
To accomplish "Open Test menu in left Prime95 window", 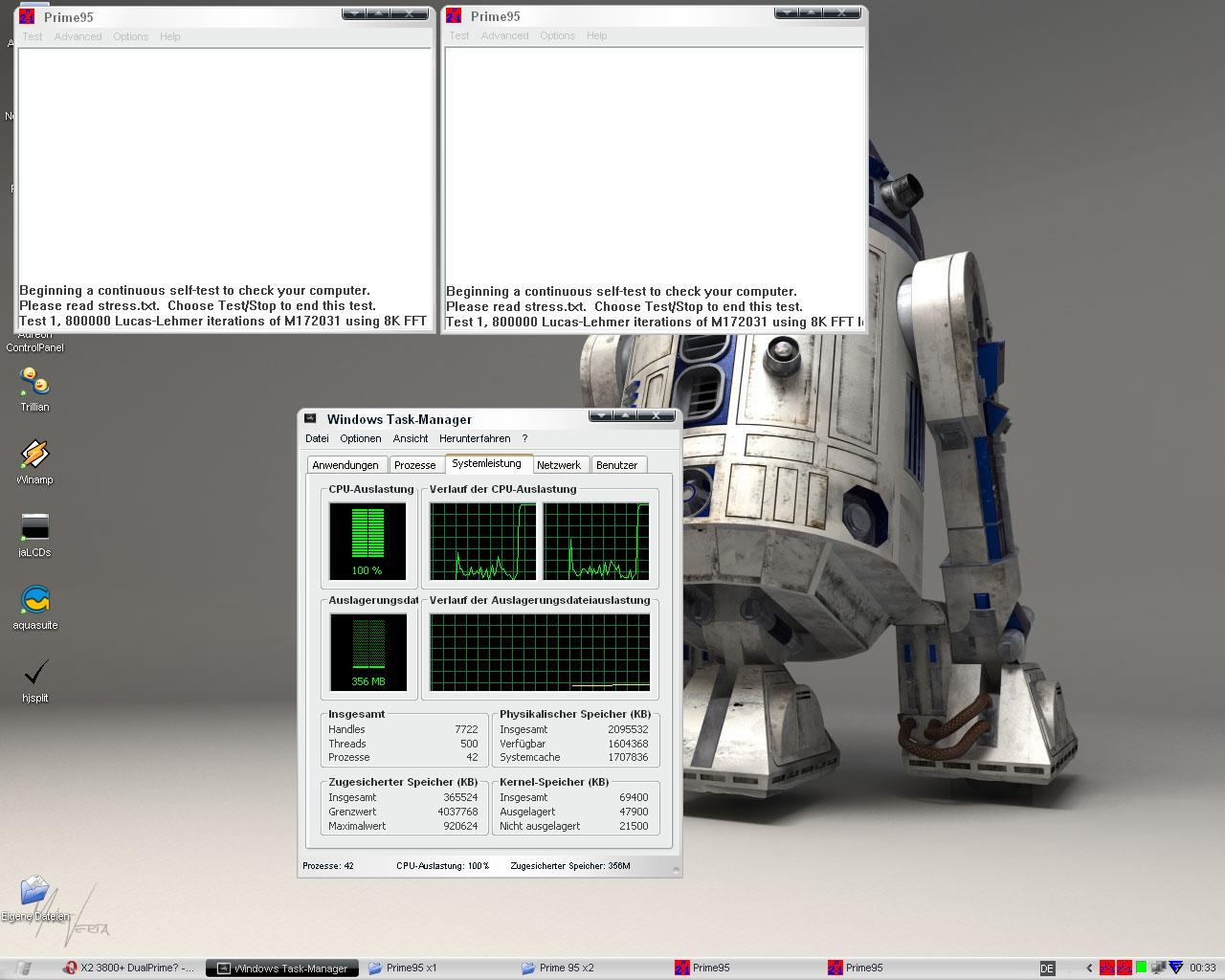I will pyautogui.click(x=33, y=36).
